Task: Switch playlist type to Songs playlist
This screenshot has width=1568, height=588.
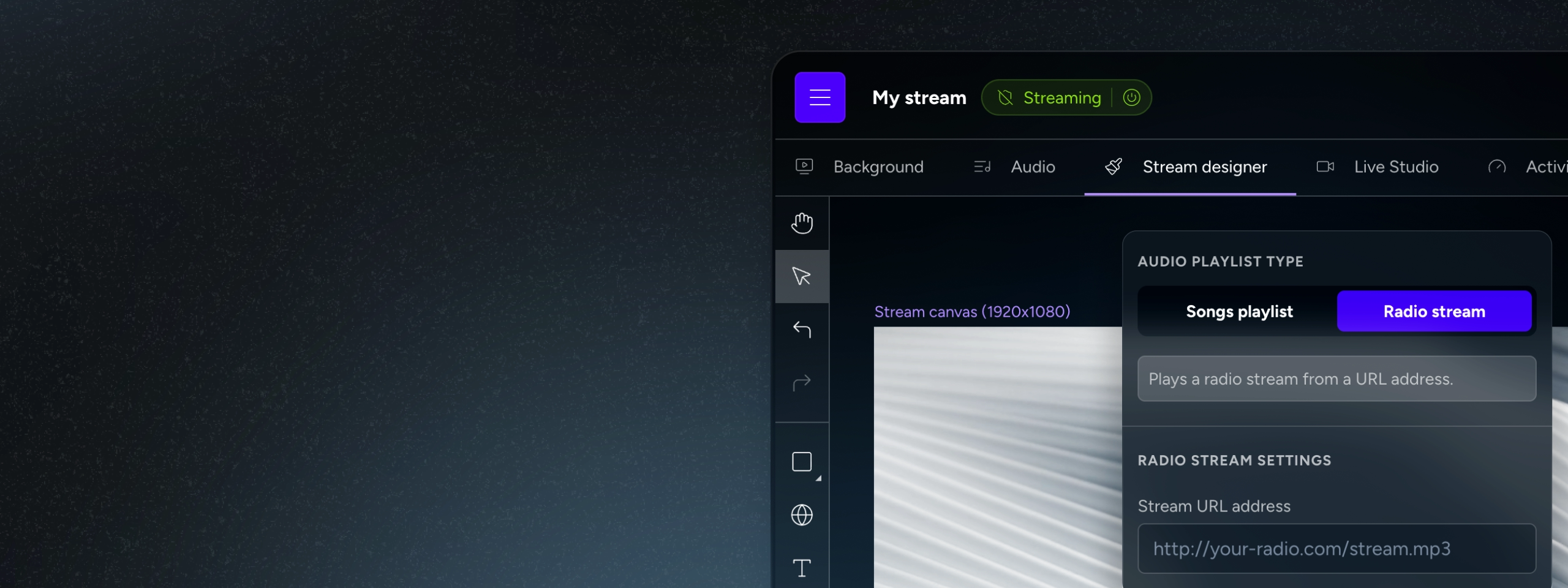Action: pyautogui.click(x=1238, y=311)
